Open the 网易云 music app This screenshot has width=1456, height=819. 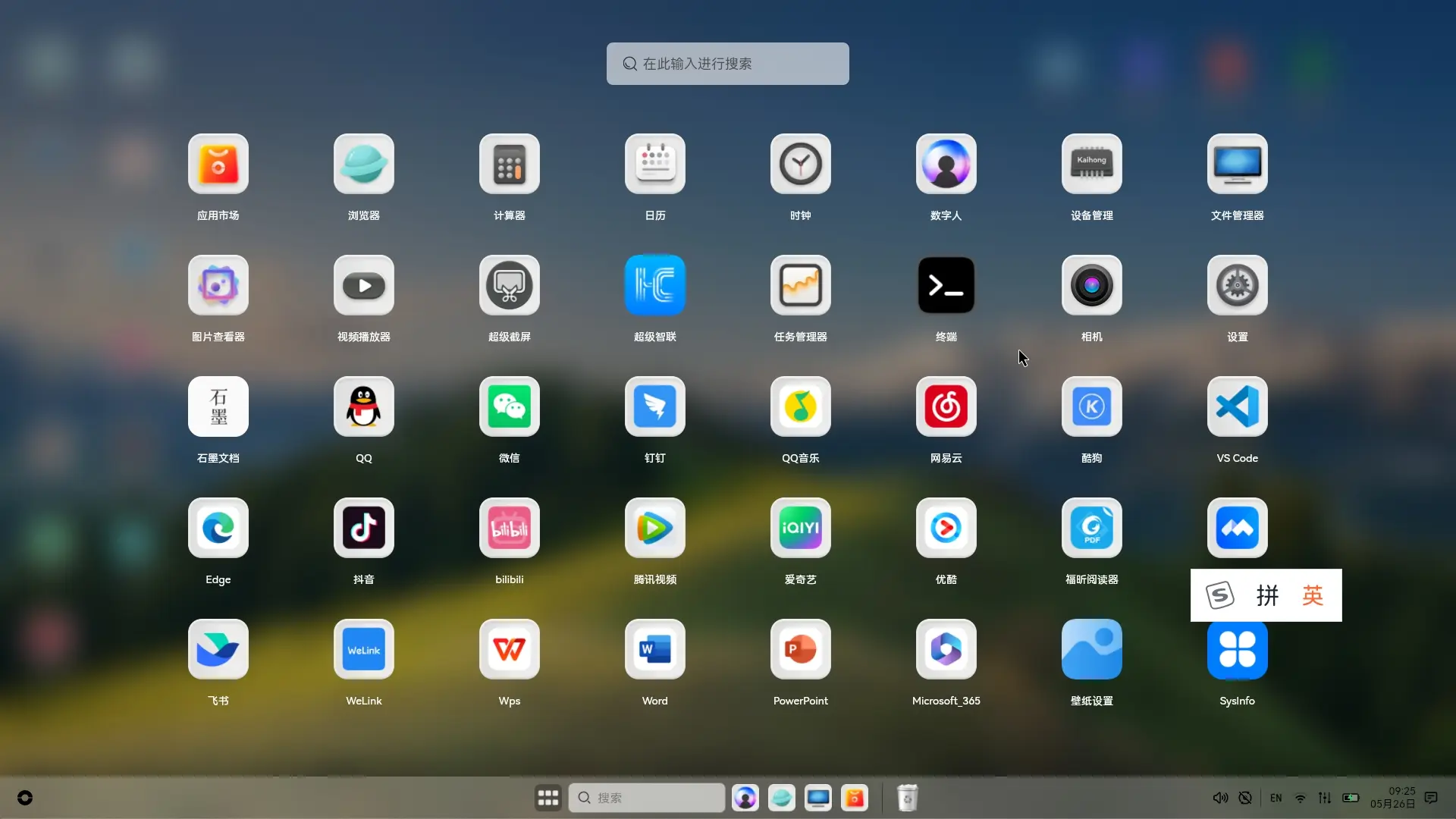click(946, 406)
